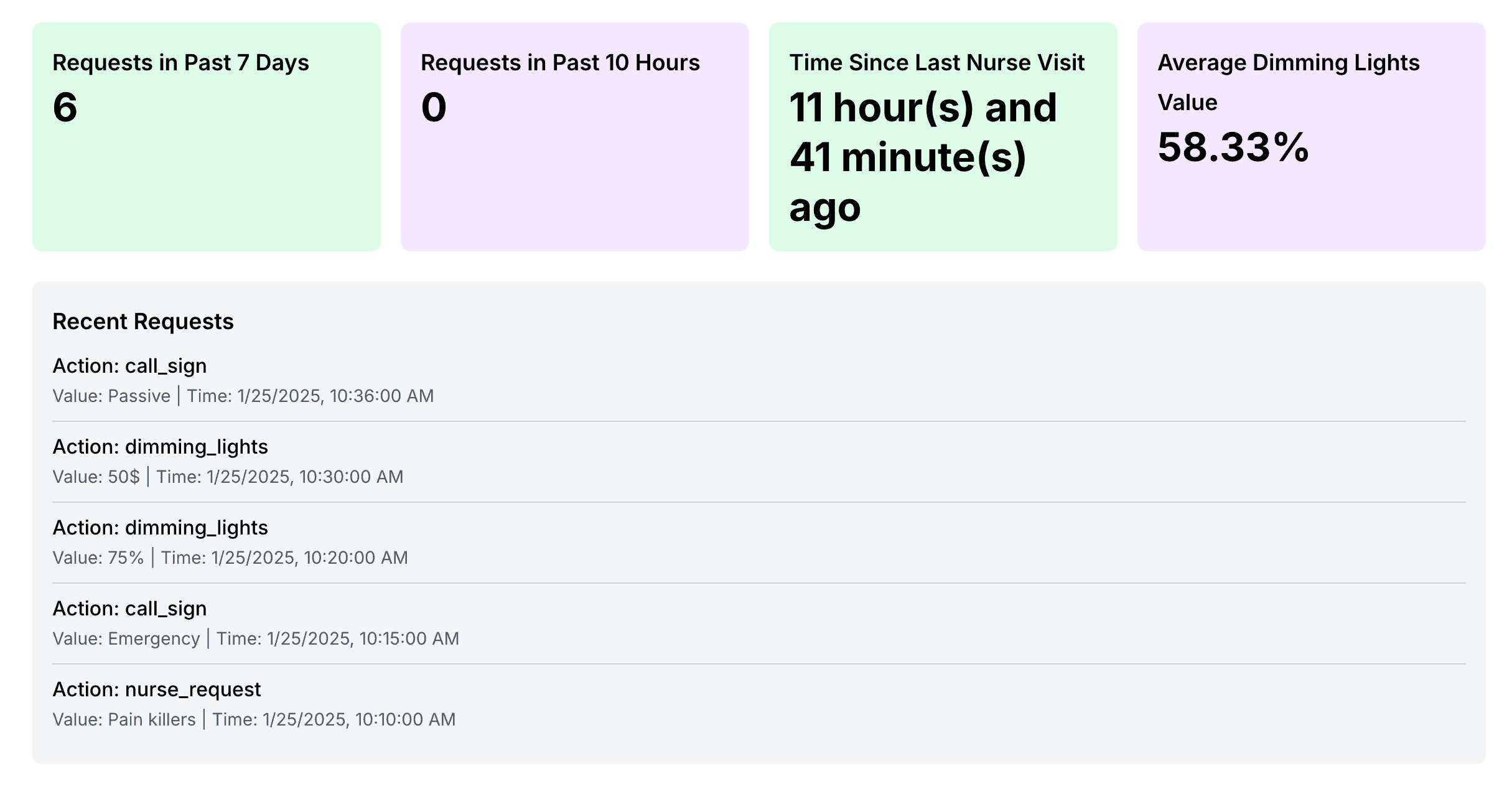
Task: Click the "Requests in Past 10 Hours" title
Action: point(560,63)
